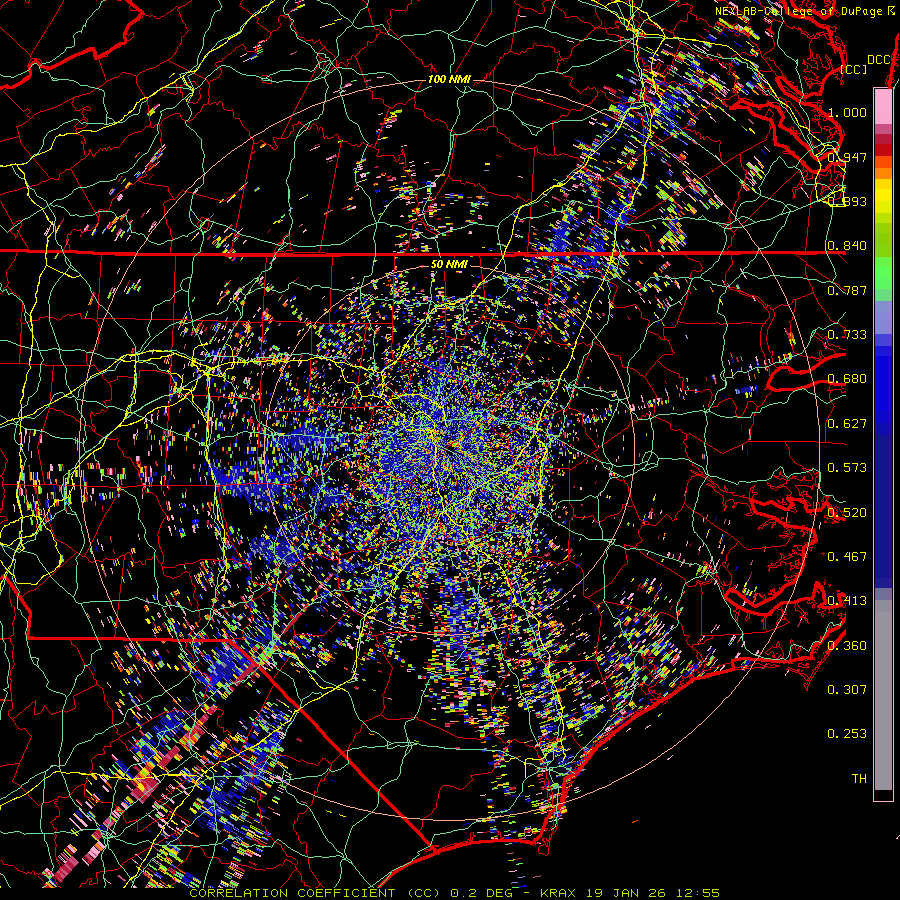This screenshot has width=900, height=900.
Task: Click the [CC] legend unit label
Action: [x=854, y=69]
